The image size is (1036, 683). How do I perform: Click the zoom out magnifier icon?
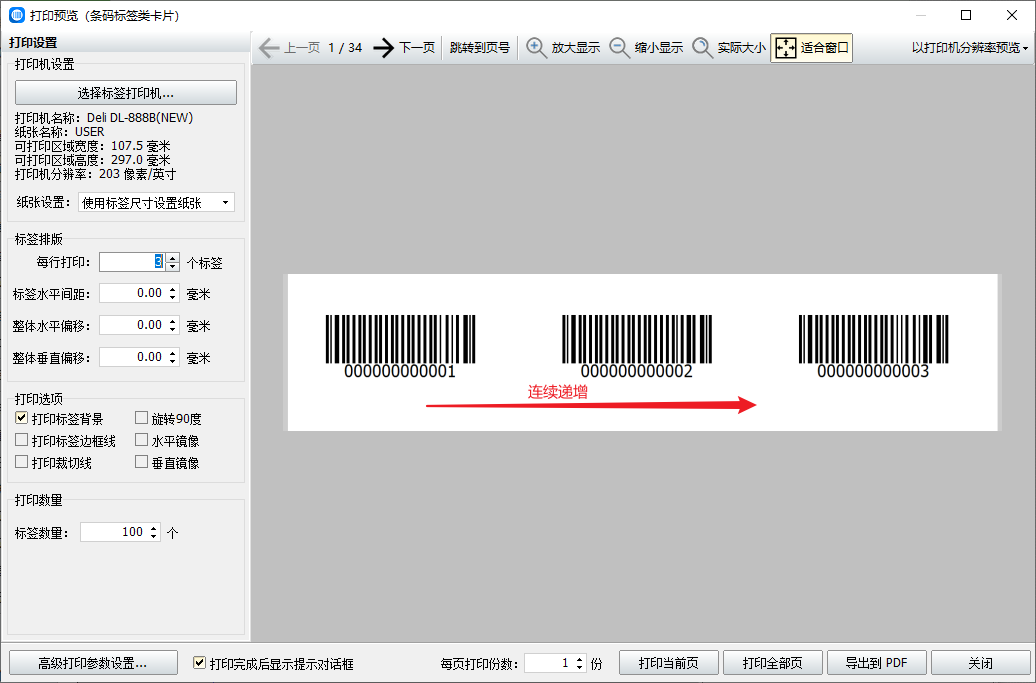point(619,48)
